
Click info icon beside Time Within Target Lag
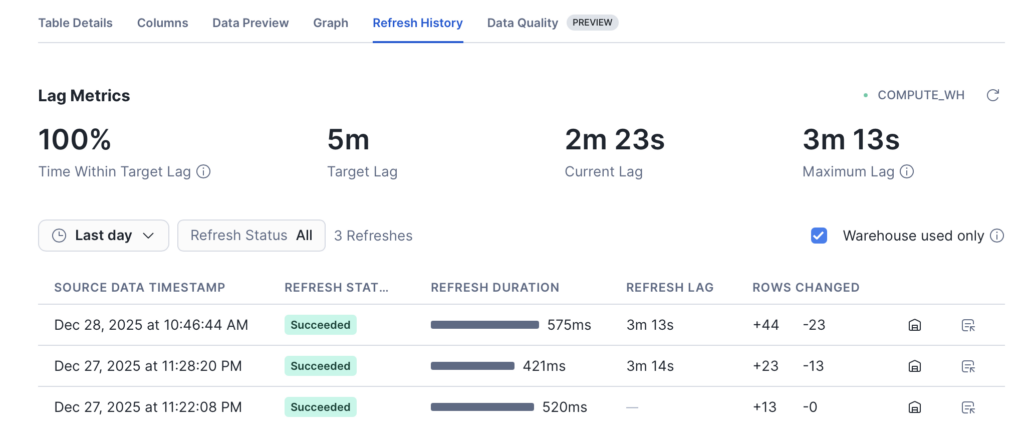coord(204,172)
